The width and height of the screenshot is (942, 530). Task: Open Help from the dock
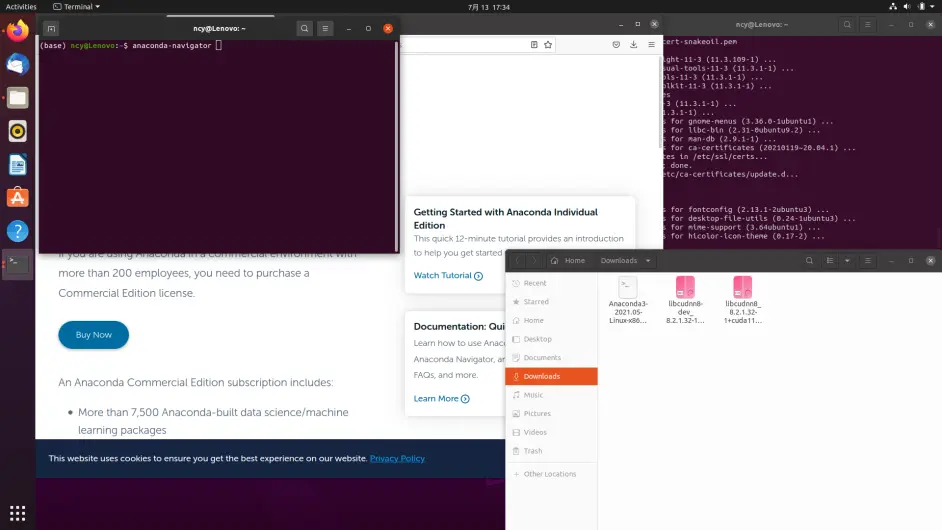pos(17,231)
